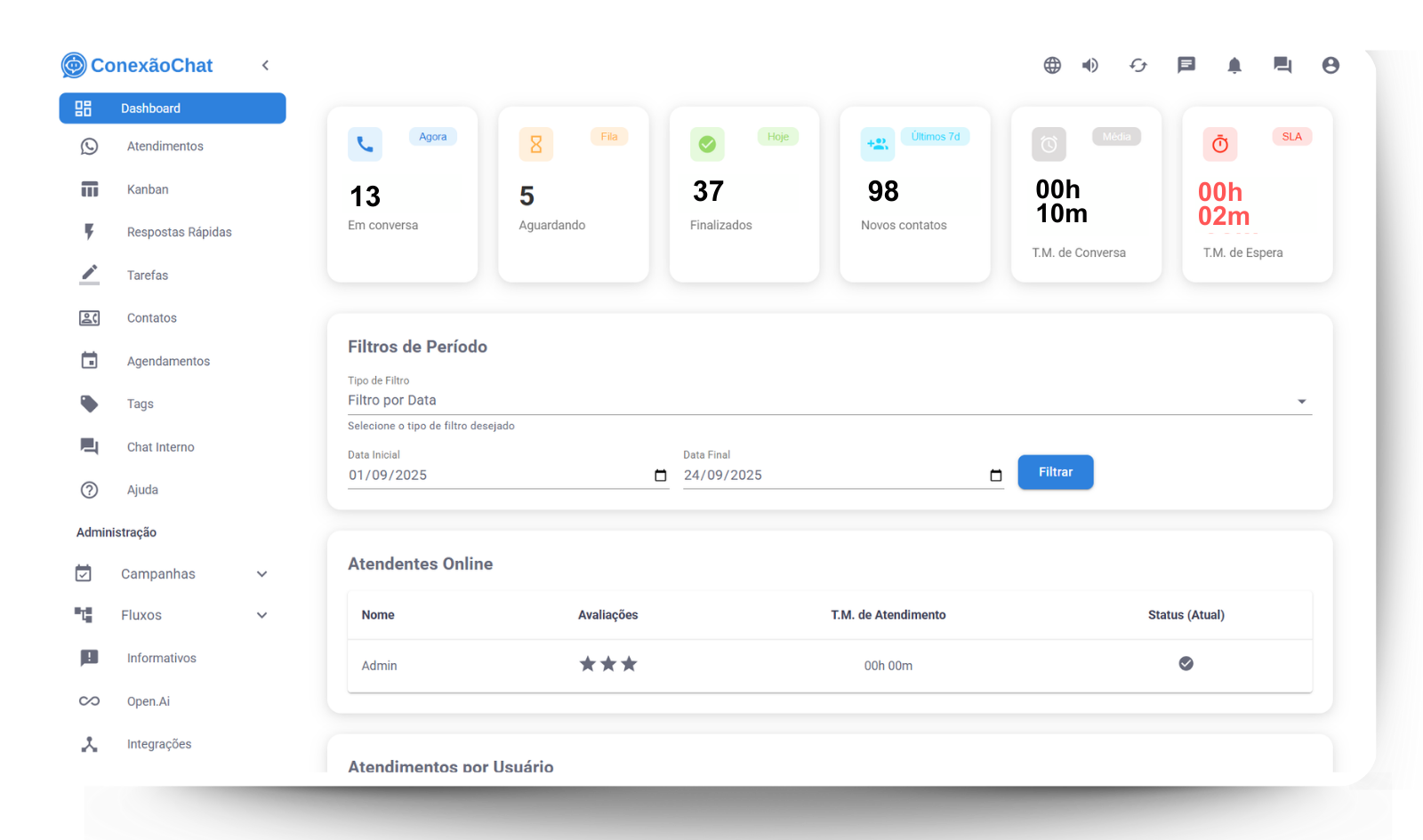This screenshot has height=840, width=1423.
Task: Open the notifications bell
Action: 1234,65
